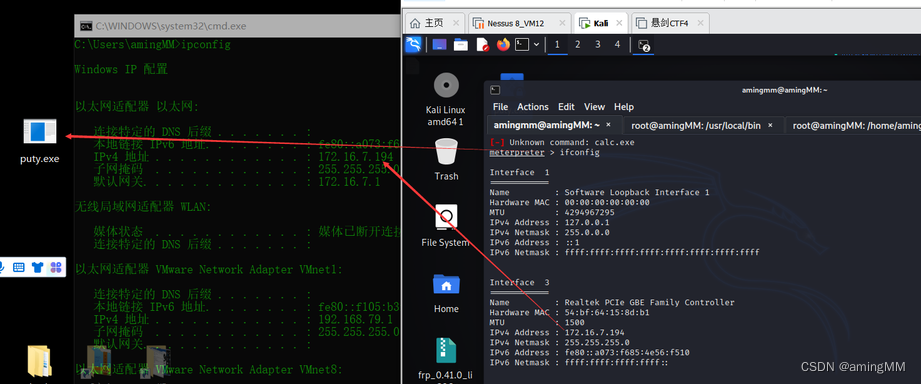
Task: Click IPv4 Address 172.16.7.194 in meterpreter output
Action: pyautogui.click(x=557, y=333)
